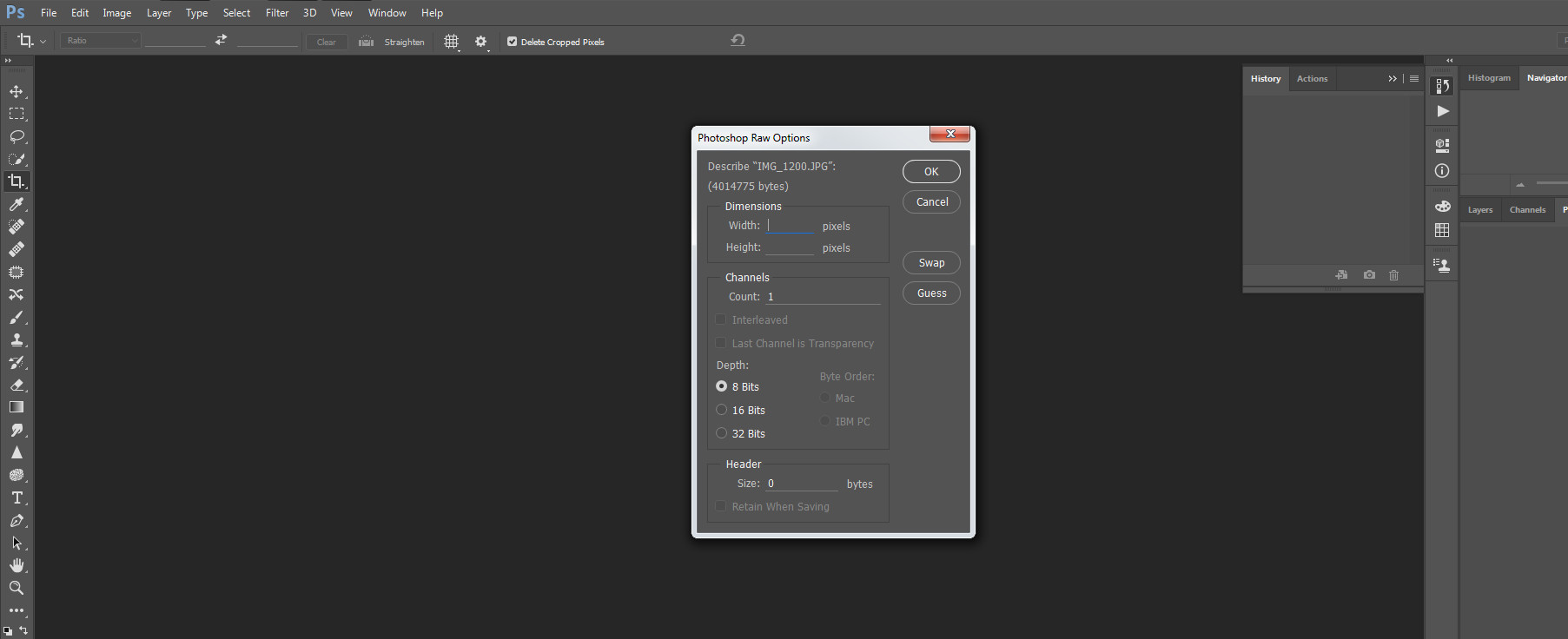Select the Crop tool in toolbox
This screenshot has height=639, width=1568.
tap(17, 181)
